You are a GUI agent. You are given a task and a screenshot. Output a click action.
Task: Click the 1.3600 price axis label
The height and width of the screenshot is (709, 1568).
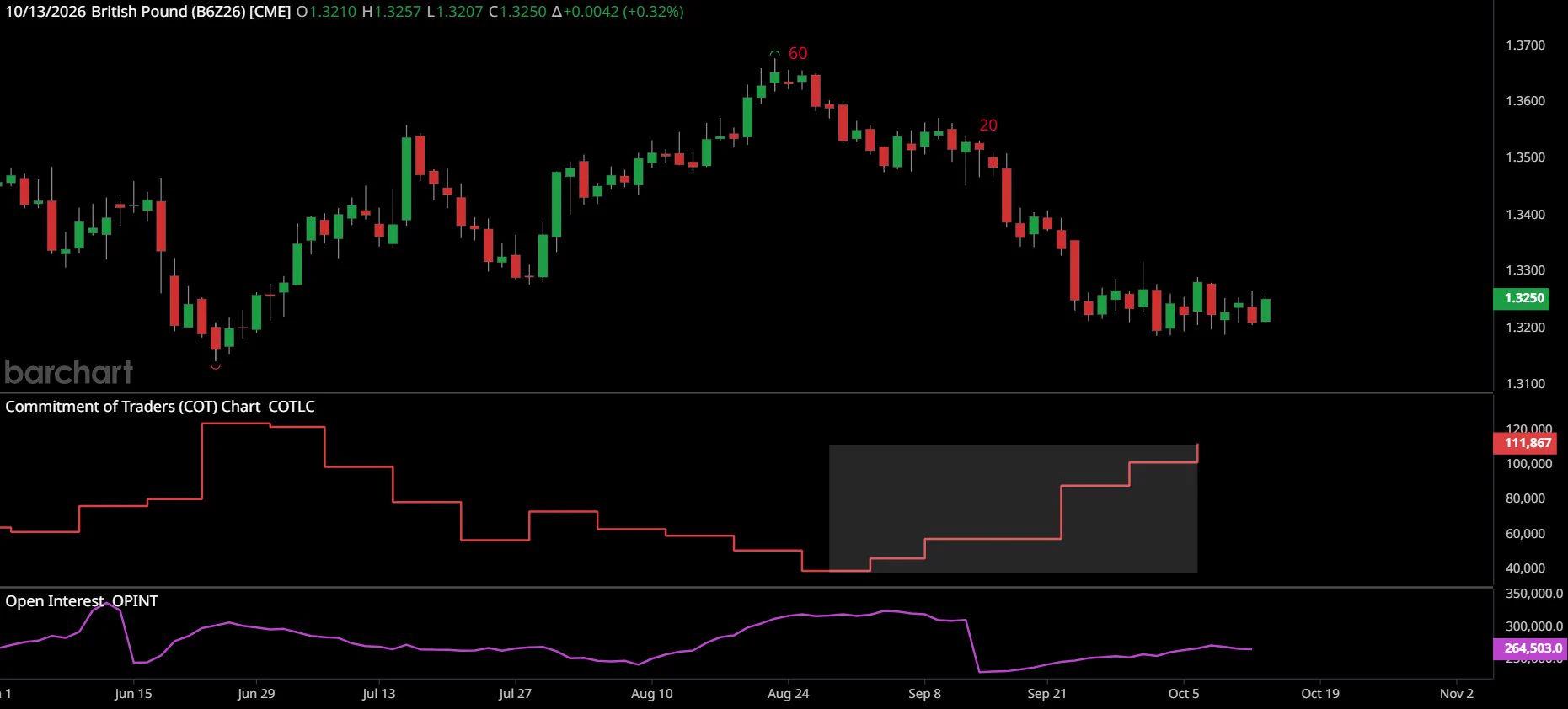(1525, 101)
